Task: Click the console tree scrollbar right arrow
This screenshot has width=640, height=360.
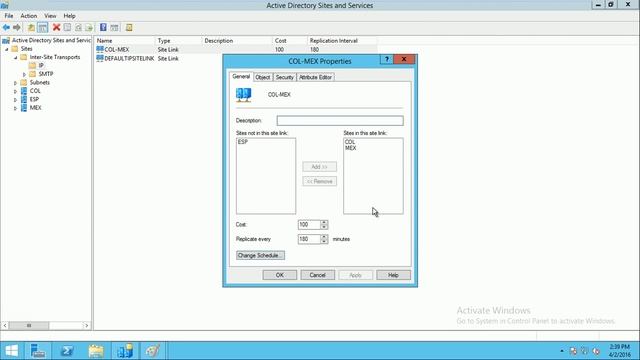Action: point(86,326)
